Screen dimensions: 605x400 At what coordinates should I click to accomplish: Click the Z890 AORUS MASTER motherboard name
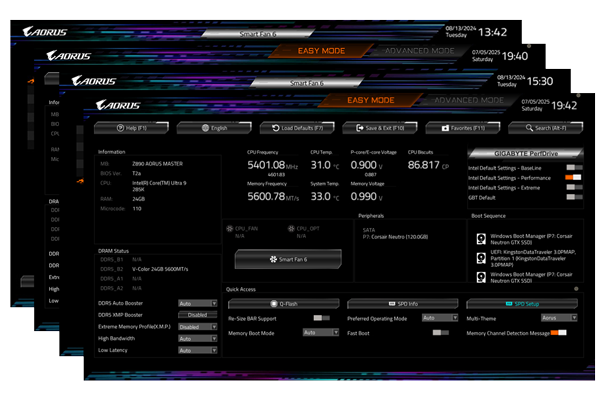coord(157,164)
